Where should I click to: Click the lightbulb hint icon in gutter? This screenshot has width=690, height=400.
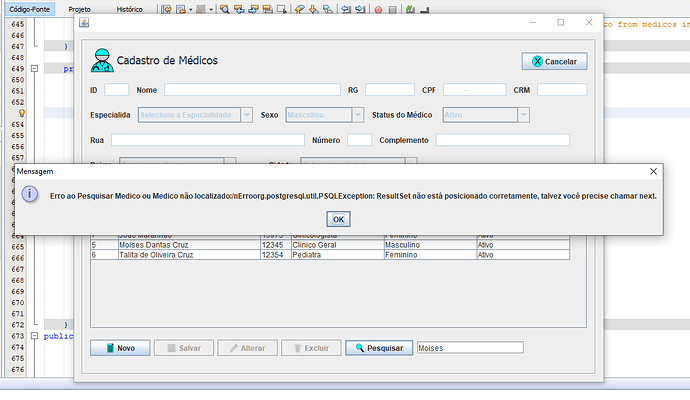click(x=21, y=113)
